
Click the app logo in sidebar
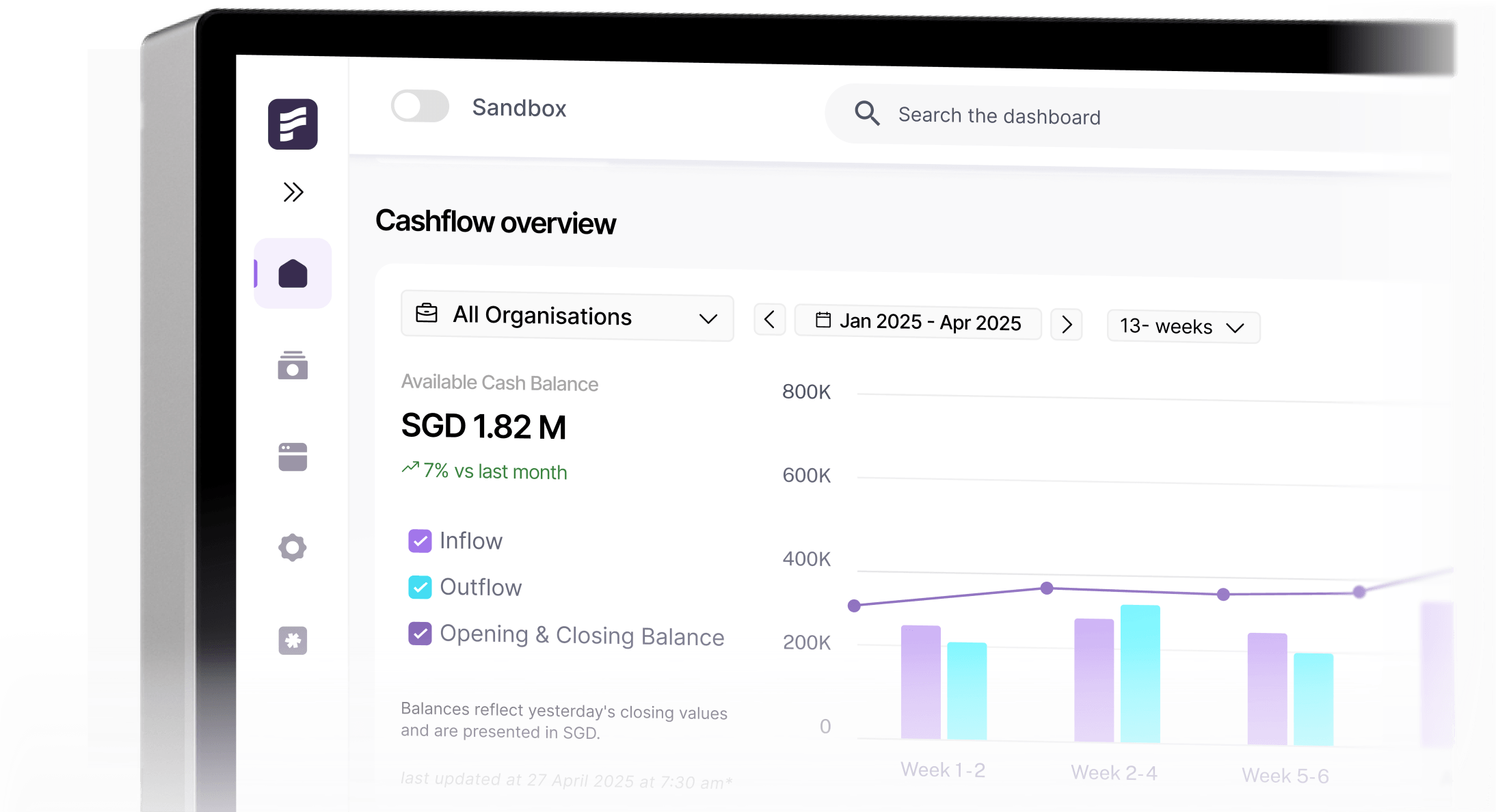tap(293, 124)
